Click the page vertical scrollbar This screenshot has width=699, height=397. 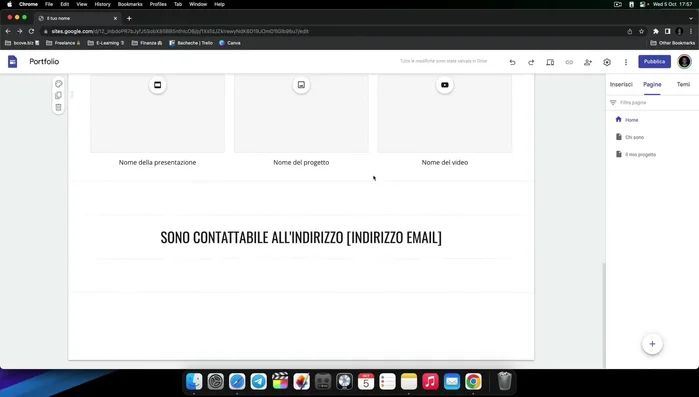coord(604,314)
